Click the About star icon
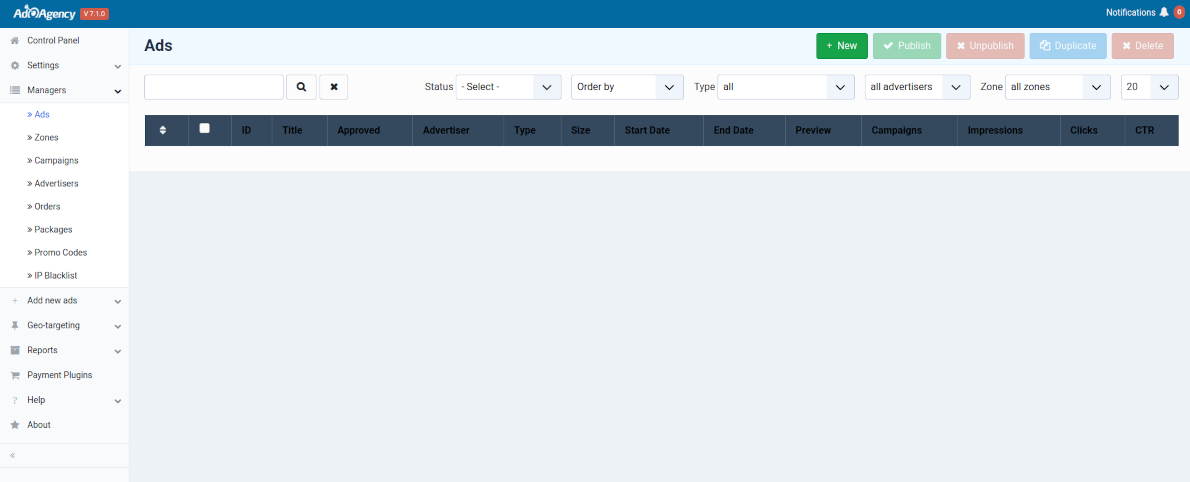This screenshot has width=1190, height=482. 14,425
